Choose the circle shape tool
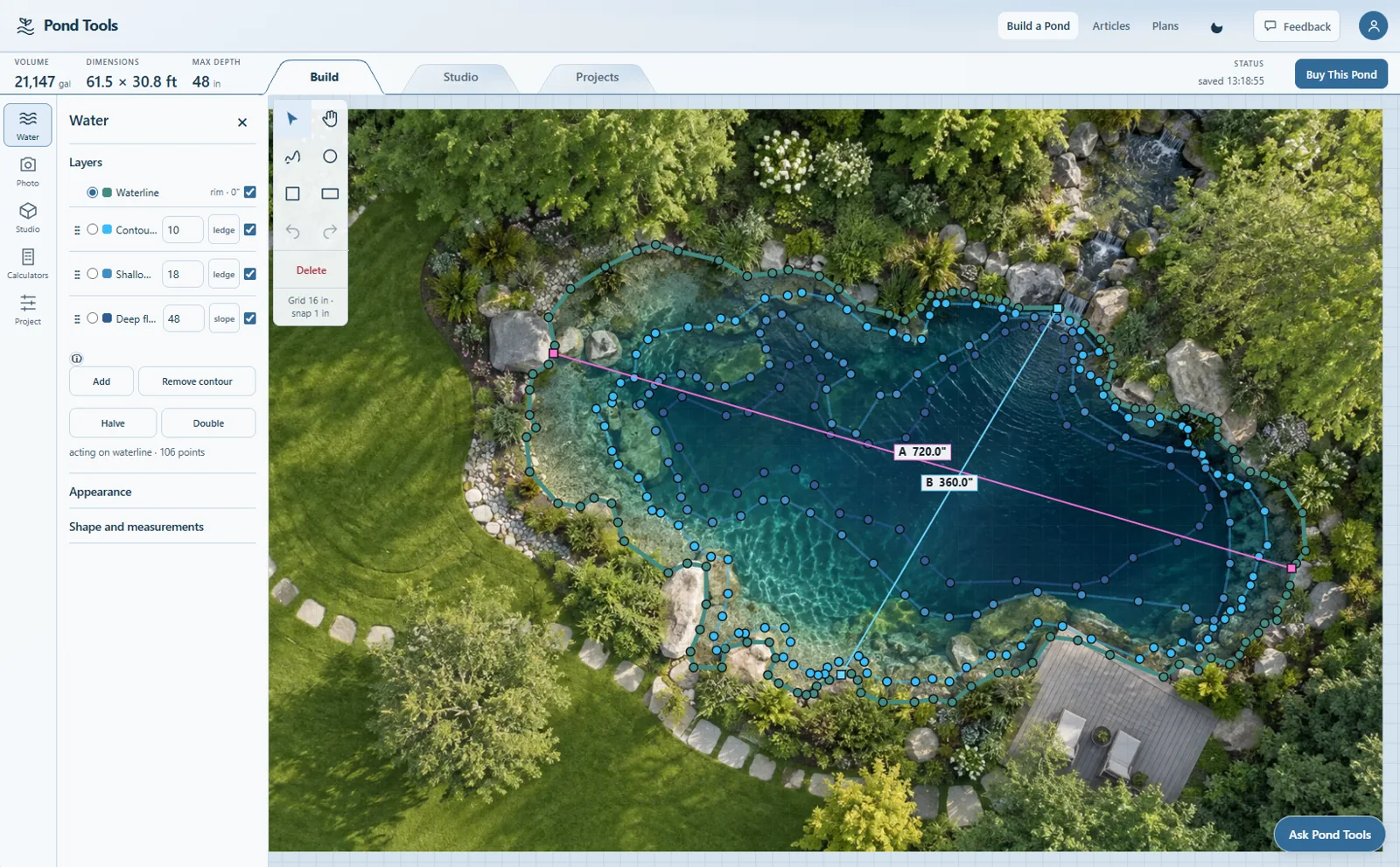The image size is (1400, 867). [330, 157]
